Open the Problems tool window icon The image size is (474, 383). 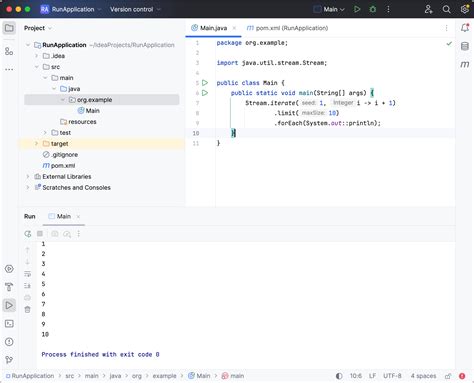[x=9, y=342]
